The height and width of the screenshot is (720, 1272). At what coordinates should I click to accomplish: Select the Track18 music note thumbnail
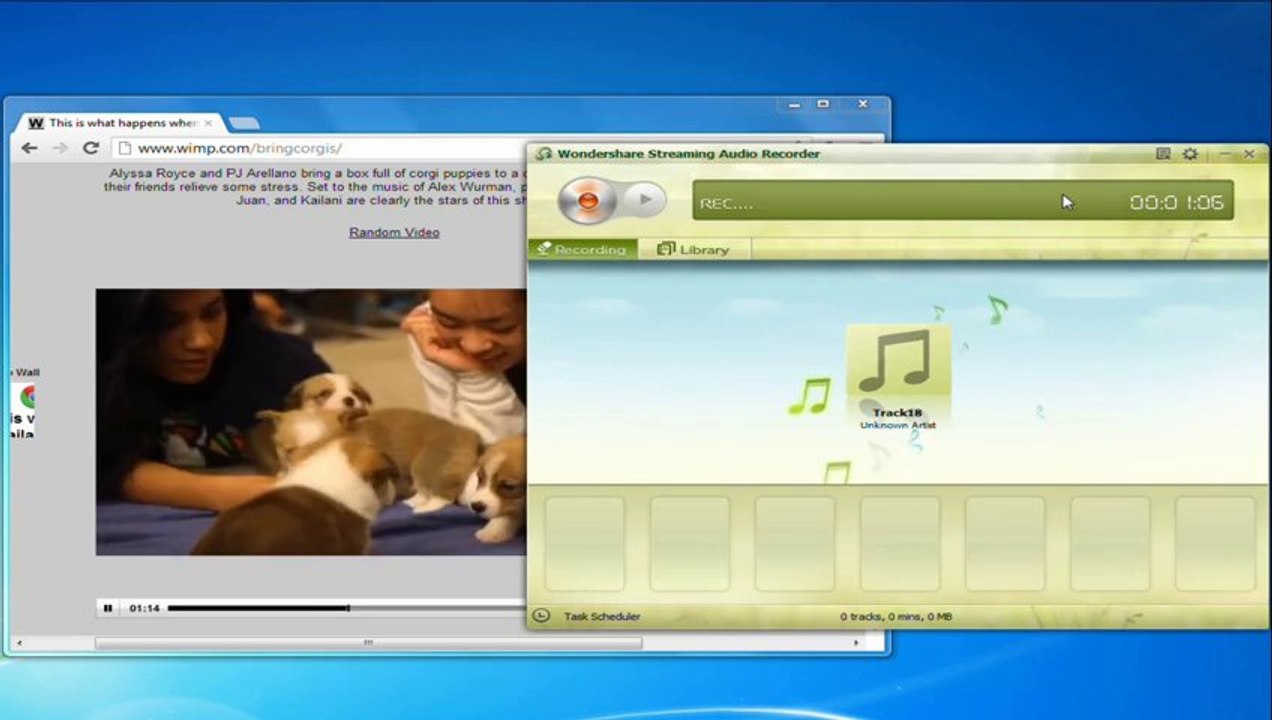tap(898, 361)
